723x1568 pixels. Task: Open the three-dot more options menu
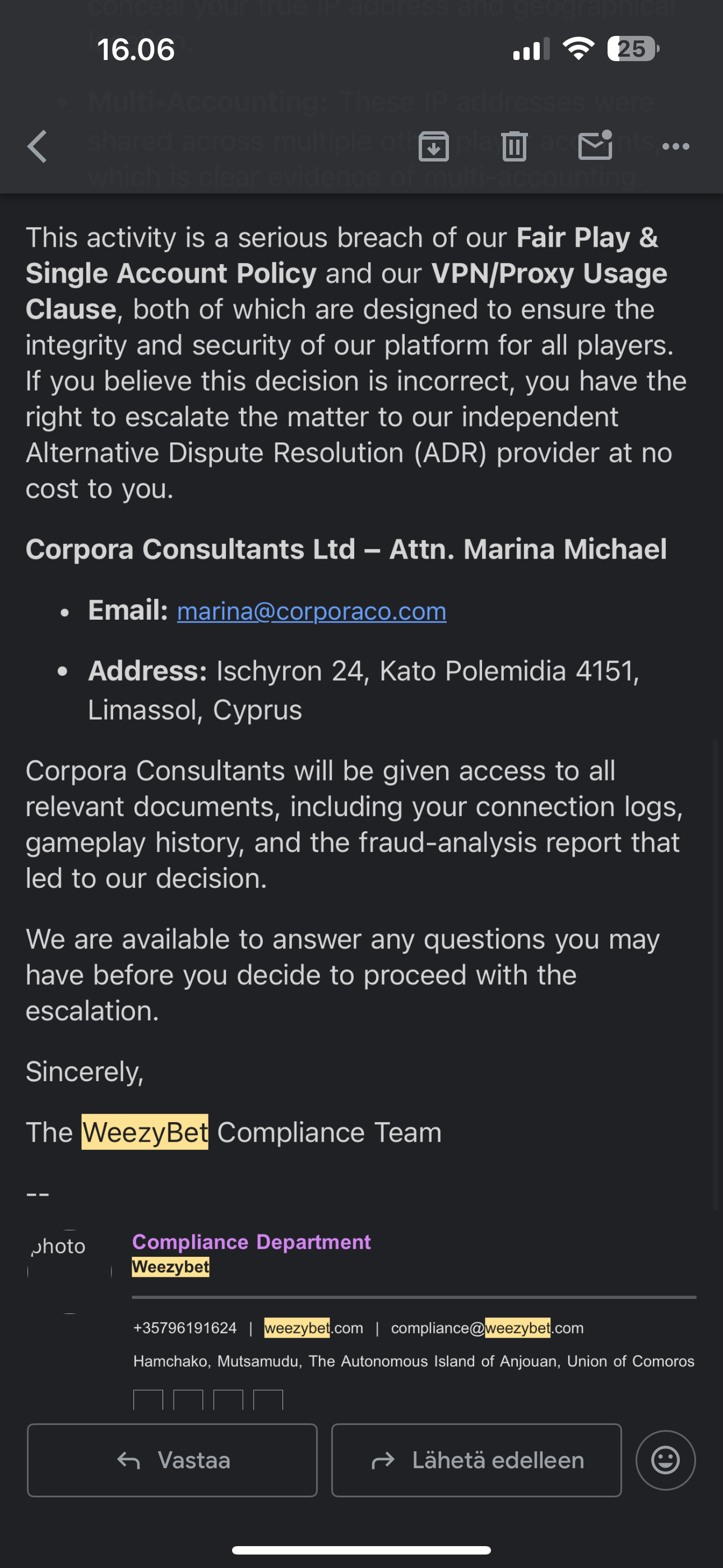click(x=675, y=147)
